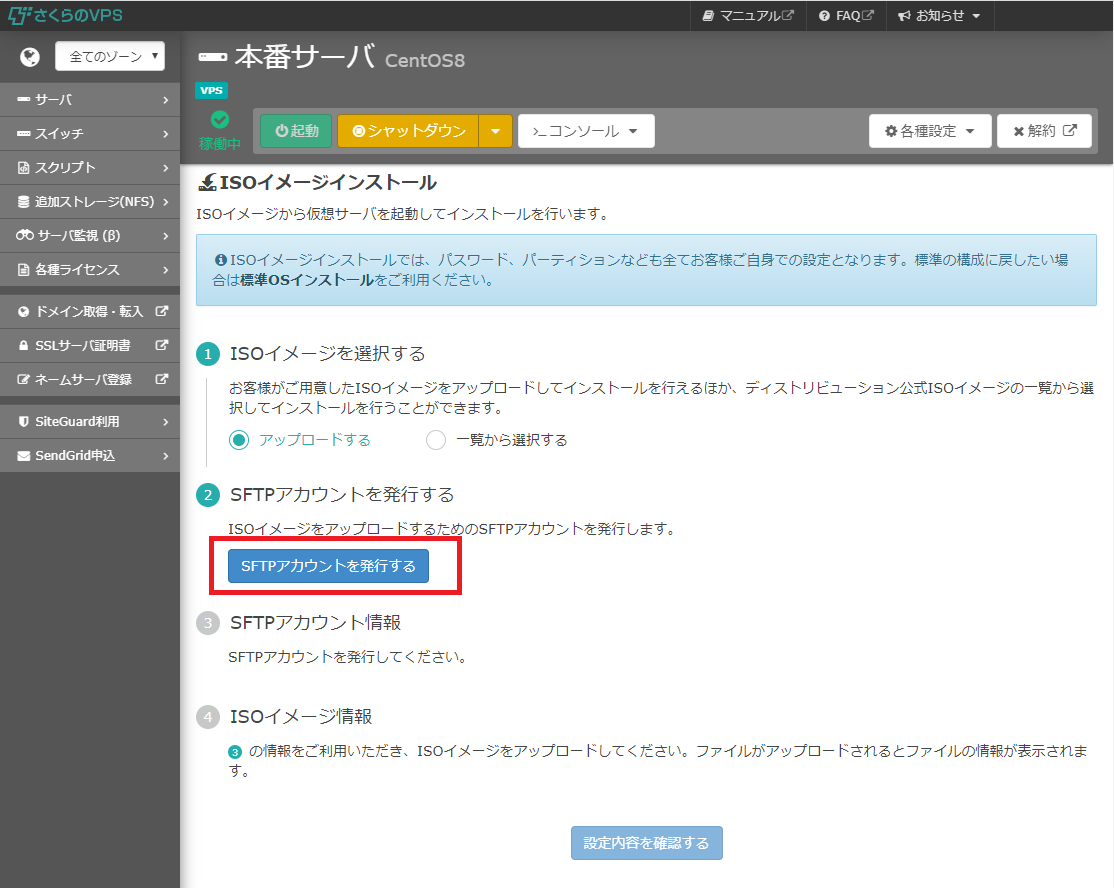Select the 一覧から選択する radio option

click(436, 440)
